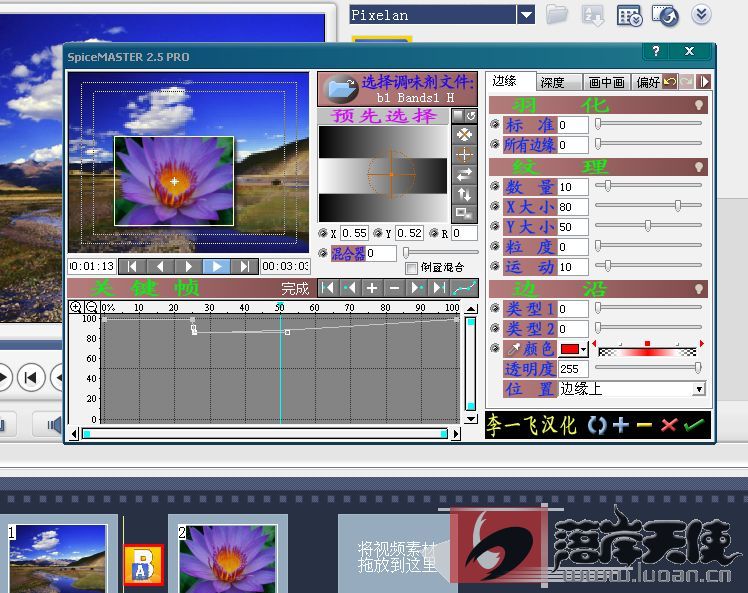
Task: Click the blue refresh circular arrows icon
Action: [x=596, y=425]
